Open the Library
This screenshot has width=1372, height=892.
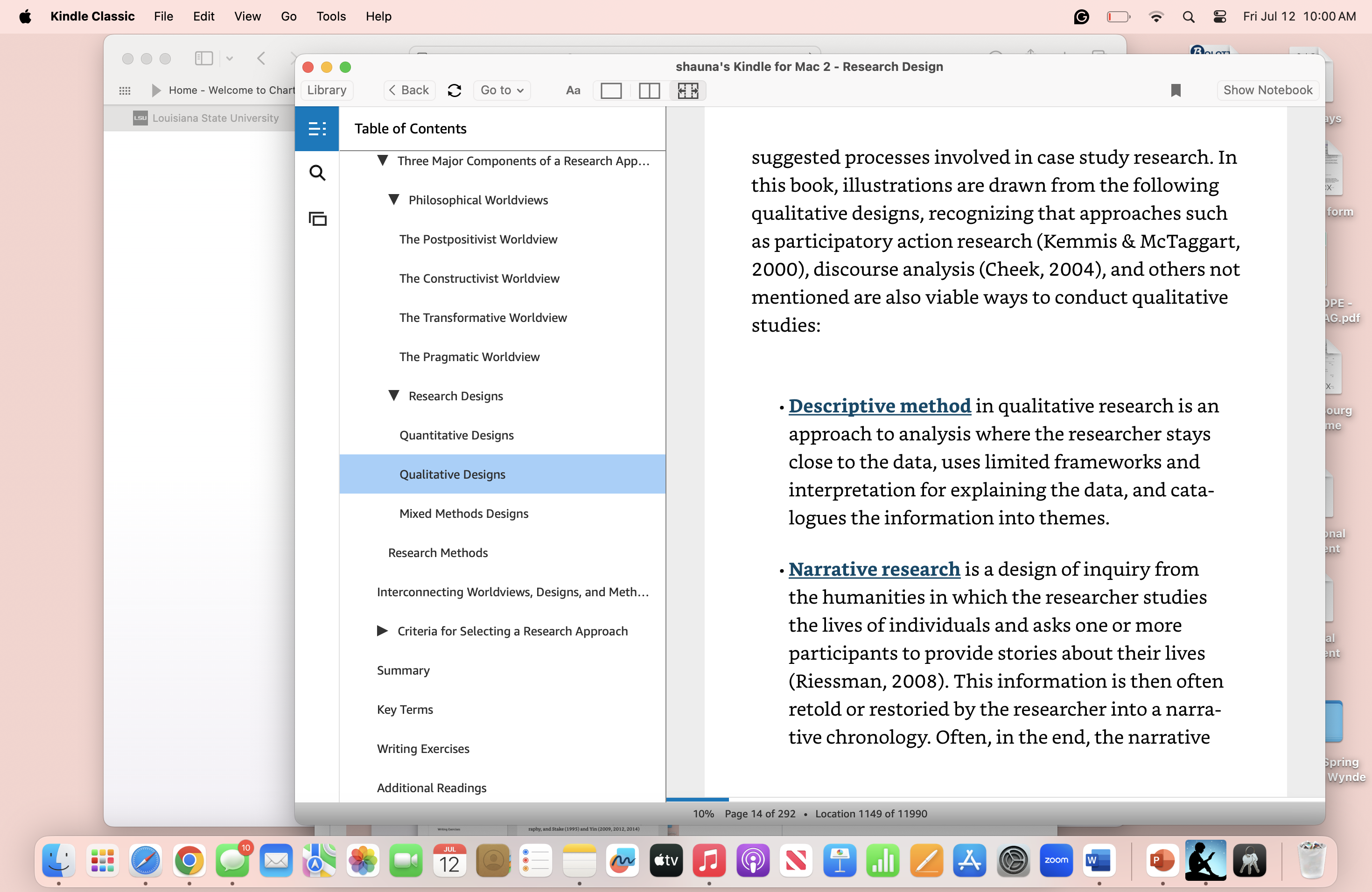[x=327, y=91]
